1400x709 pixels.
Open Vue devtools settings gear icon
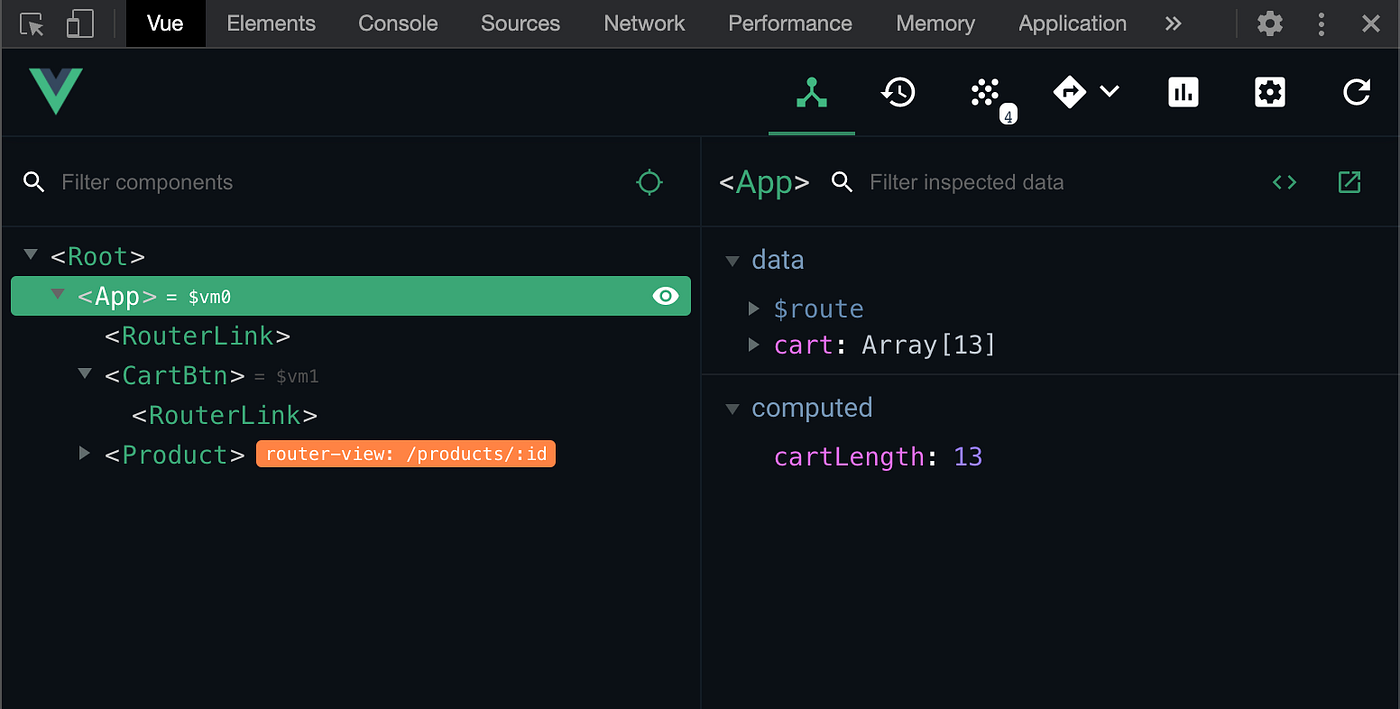click(x=1269, y=93)
